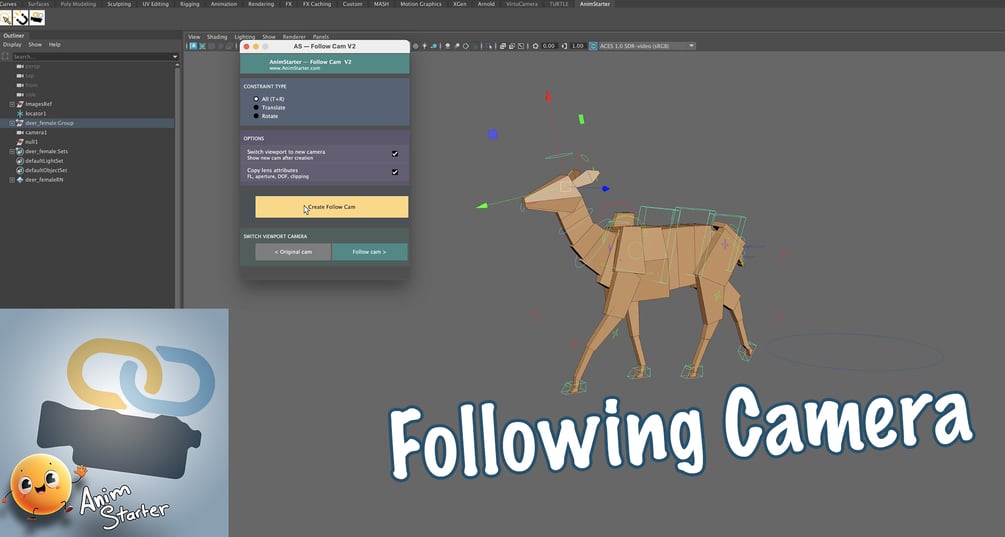Screen dimensions: 1005x537
Task: Click the gamma icon beside 1.00
Action: (564, 46)
